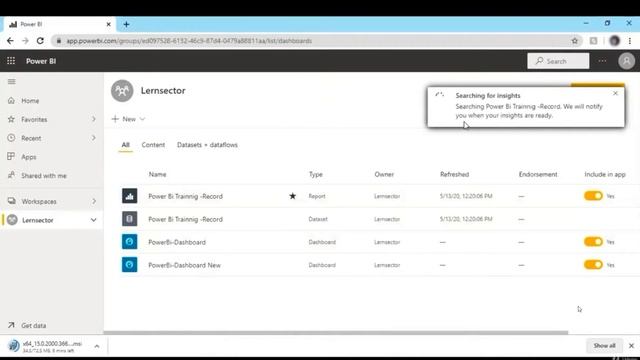Image resolution: width=640 pixels, height=360 pixels.
Task: Collapse the Lernsector workspace chevron
Action: [93, 220]
